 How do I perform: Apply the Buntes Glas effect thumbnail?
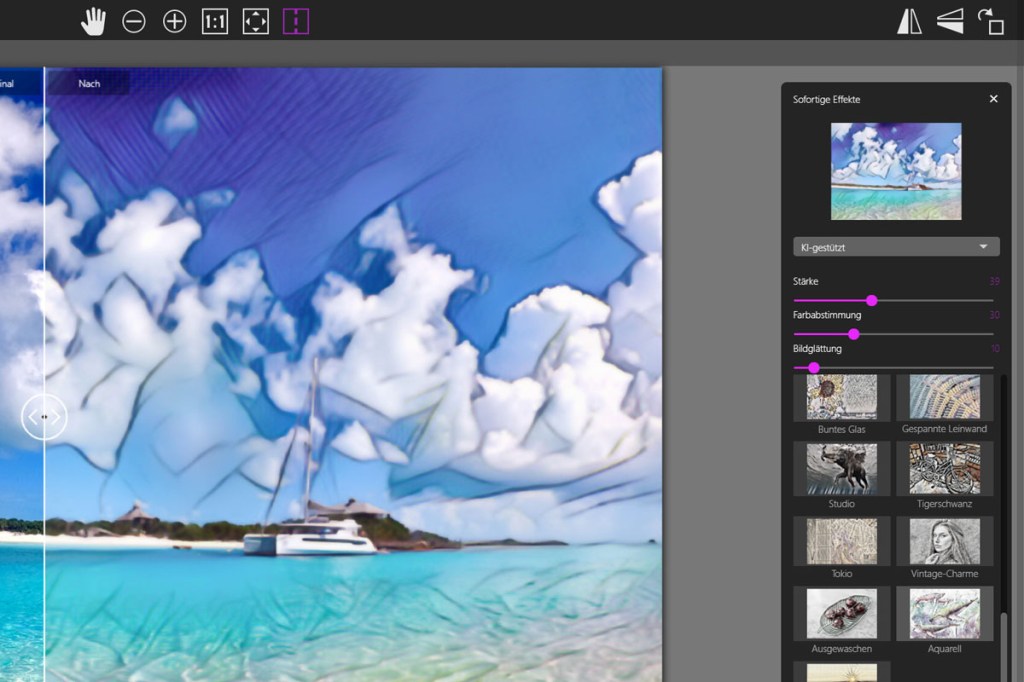841,397
